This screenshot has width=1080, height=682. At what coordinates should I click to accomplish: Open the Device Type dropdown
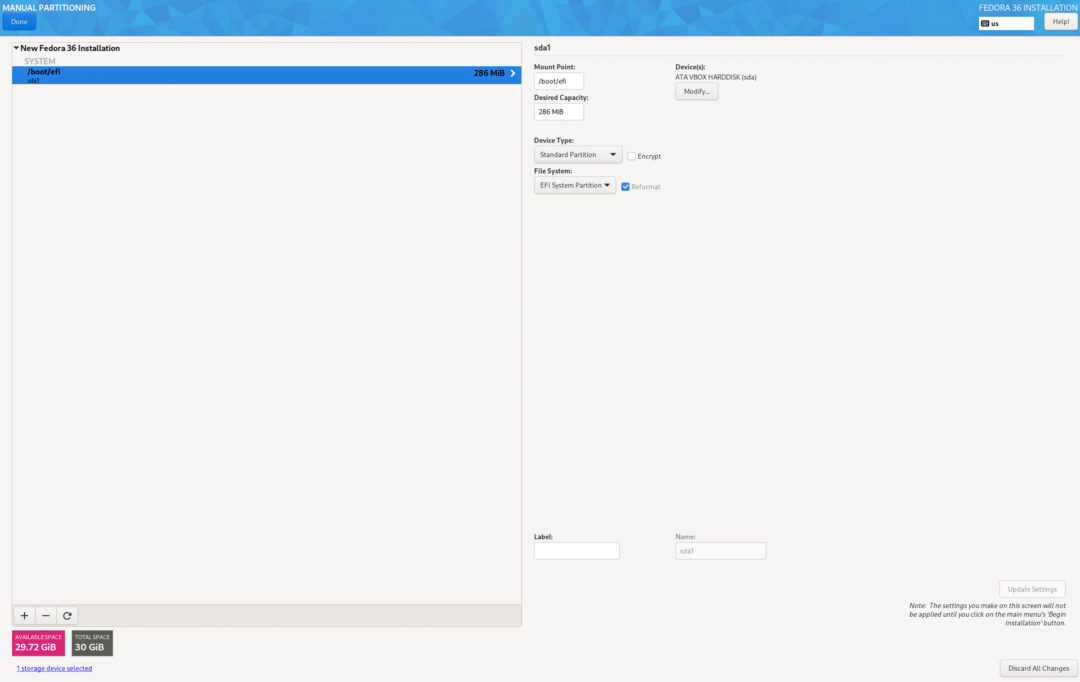(578, 155)
